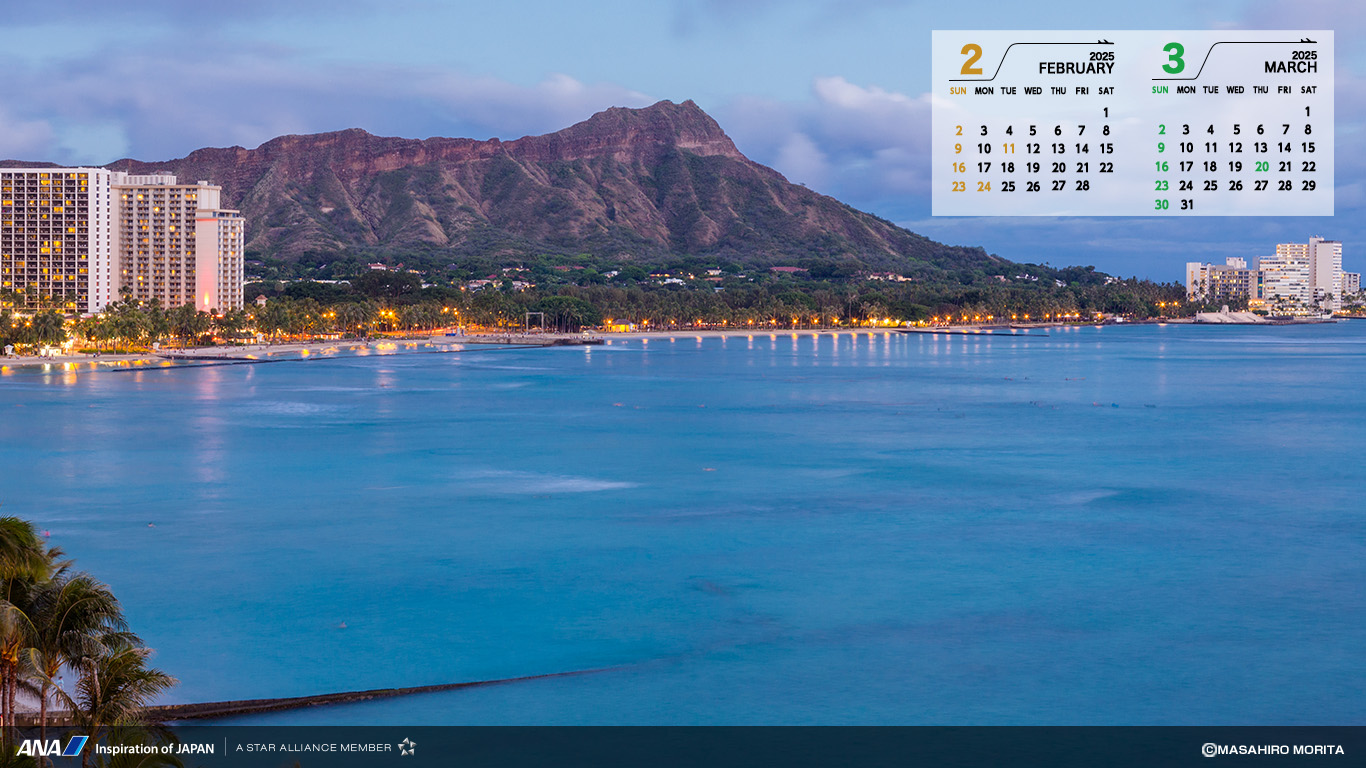Choose February 24 in orange
Image resolution: width=1366 pixels, height=768 pixels.
pyautogui.click(x=984, y=186)
